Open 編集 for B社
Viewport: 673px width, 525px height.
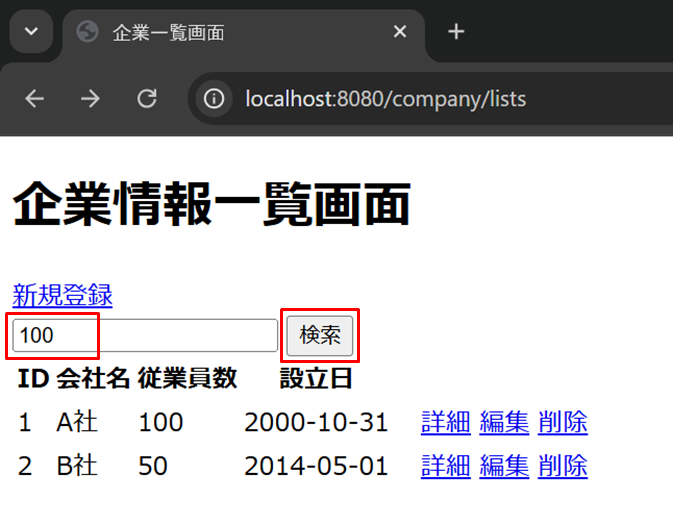[504, 466]
